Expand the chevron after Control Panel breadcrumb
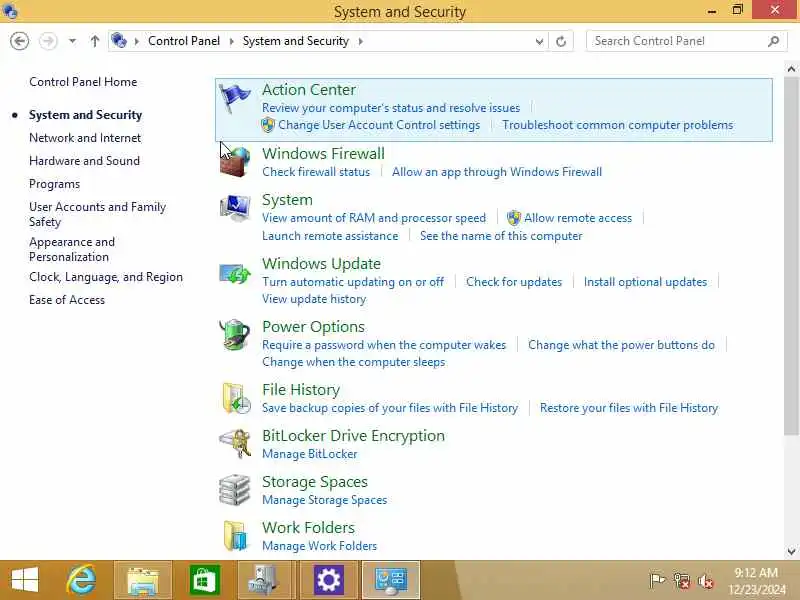Image resolution: width=800 pixels, height=600 pixels. pos(232,41)
